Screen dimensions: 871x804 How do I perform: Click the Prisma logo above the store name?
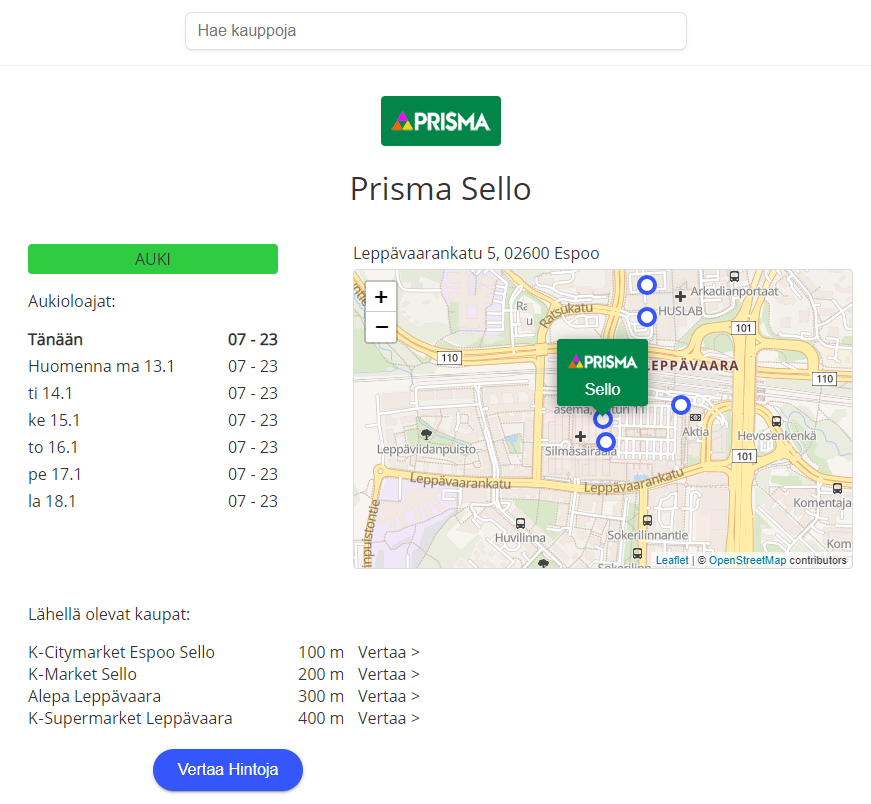[x=440, y=121]
